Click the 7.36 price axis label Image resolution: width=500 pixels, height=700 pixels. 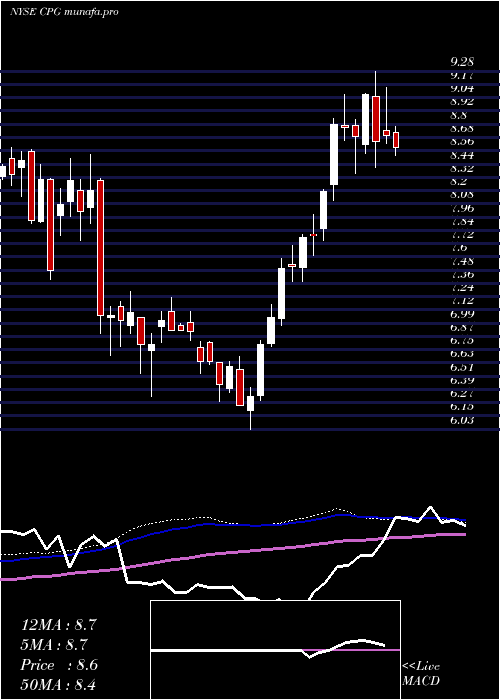462,275
